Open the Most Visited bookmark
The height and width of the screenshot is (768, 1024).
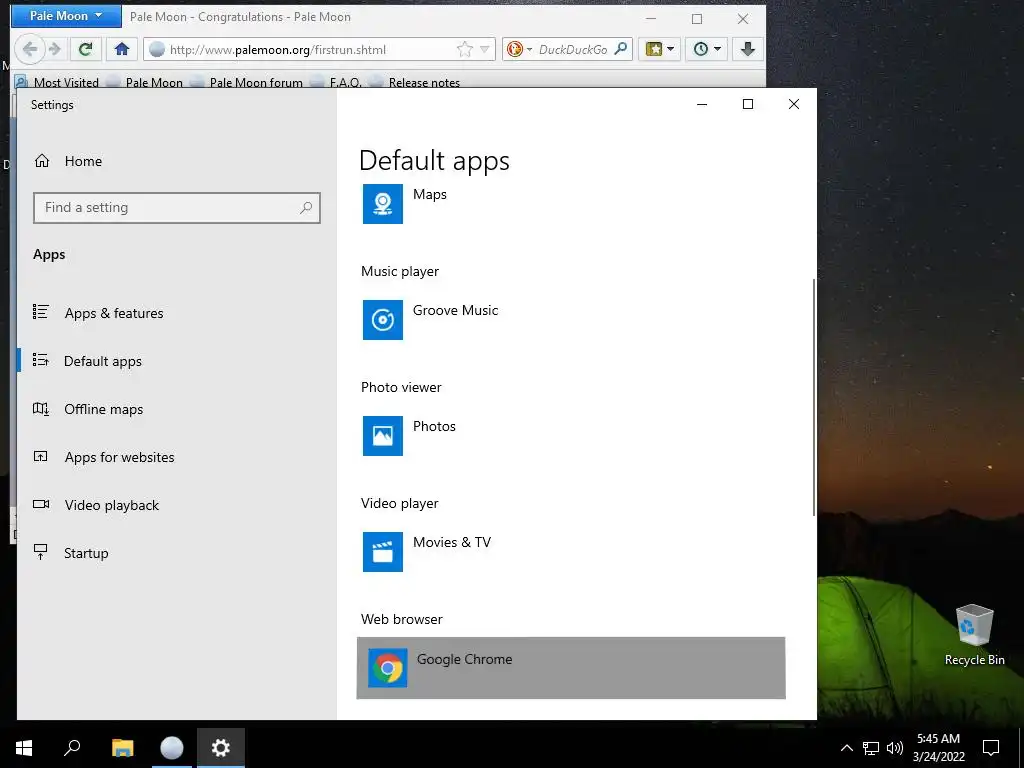(57, 82)
